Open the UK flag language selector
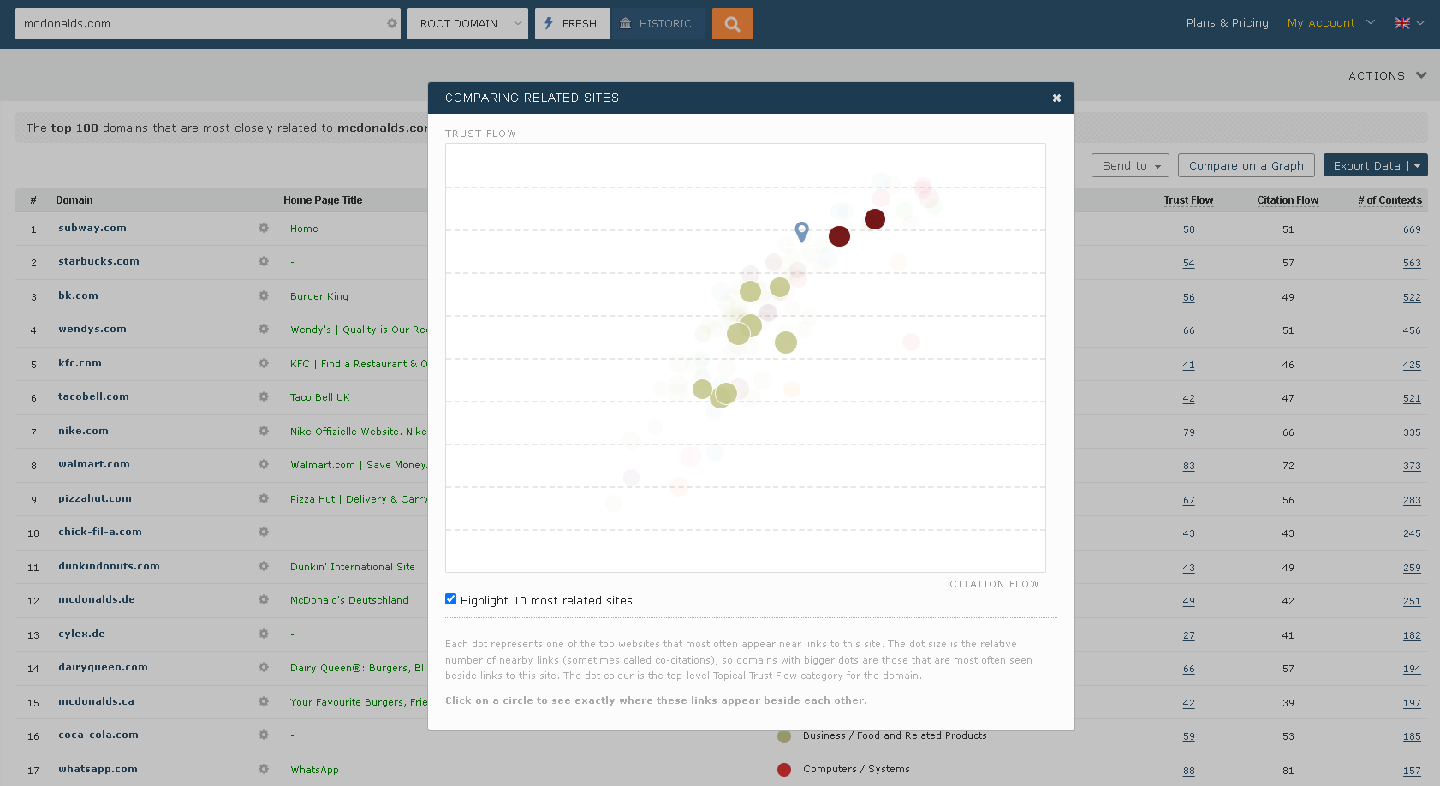1440x786 pixels. 1409,23
